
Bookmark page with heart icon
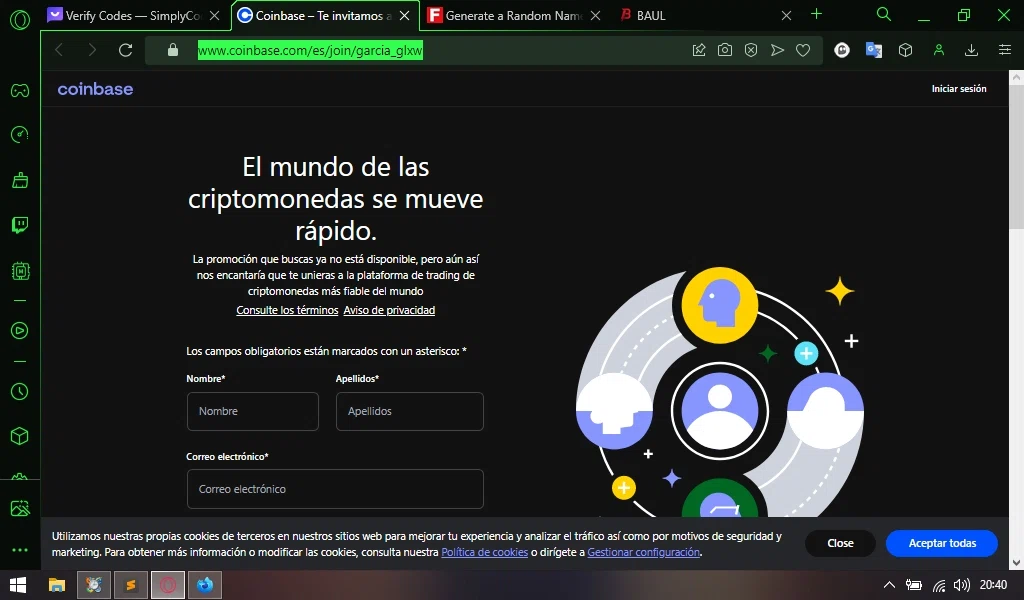pos(803,50)
